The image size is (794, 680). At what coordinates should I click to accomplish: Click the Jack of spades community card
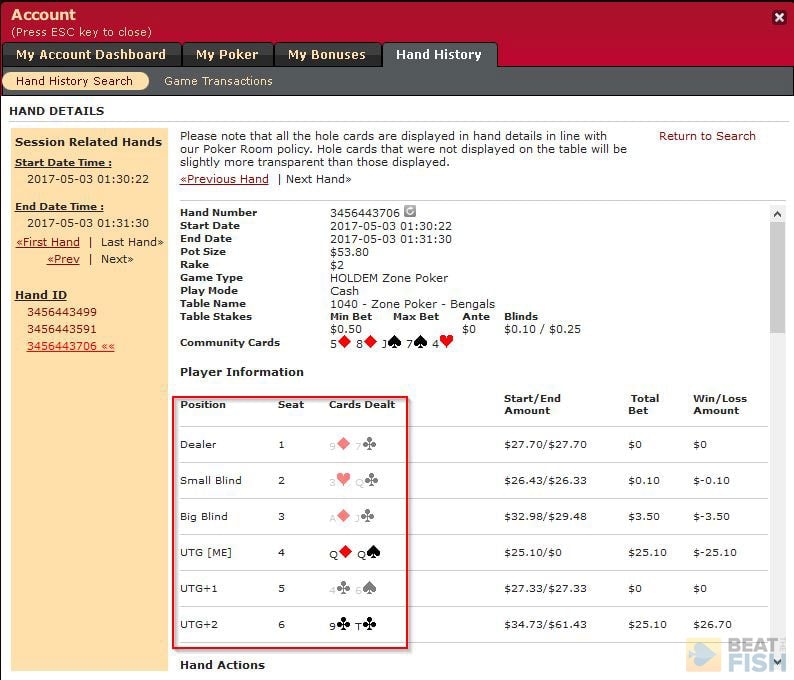coord(391,343)
